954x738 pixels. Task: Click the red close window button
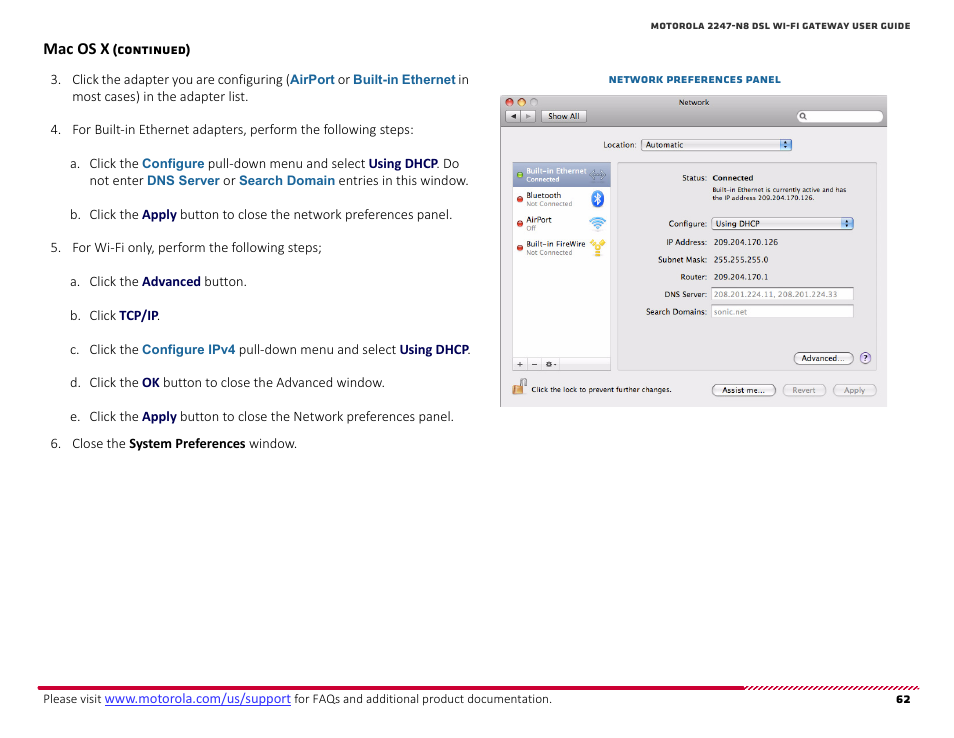510,102
